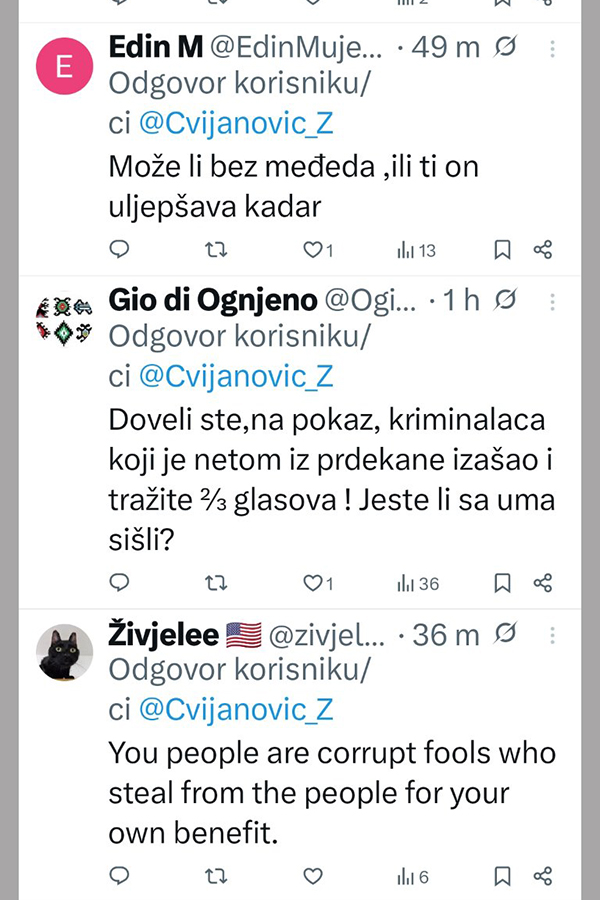Open @Cvijanovic_Z mention in Živjelee's reply
Viewport: 600px width, 900px height.
(x=236, y=710)
